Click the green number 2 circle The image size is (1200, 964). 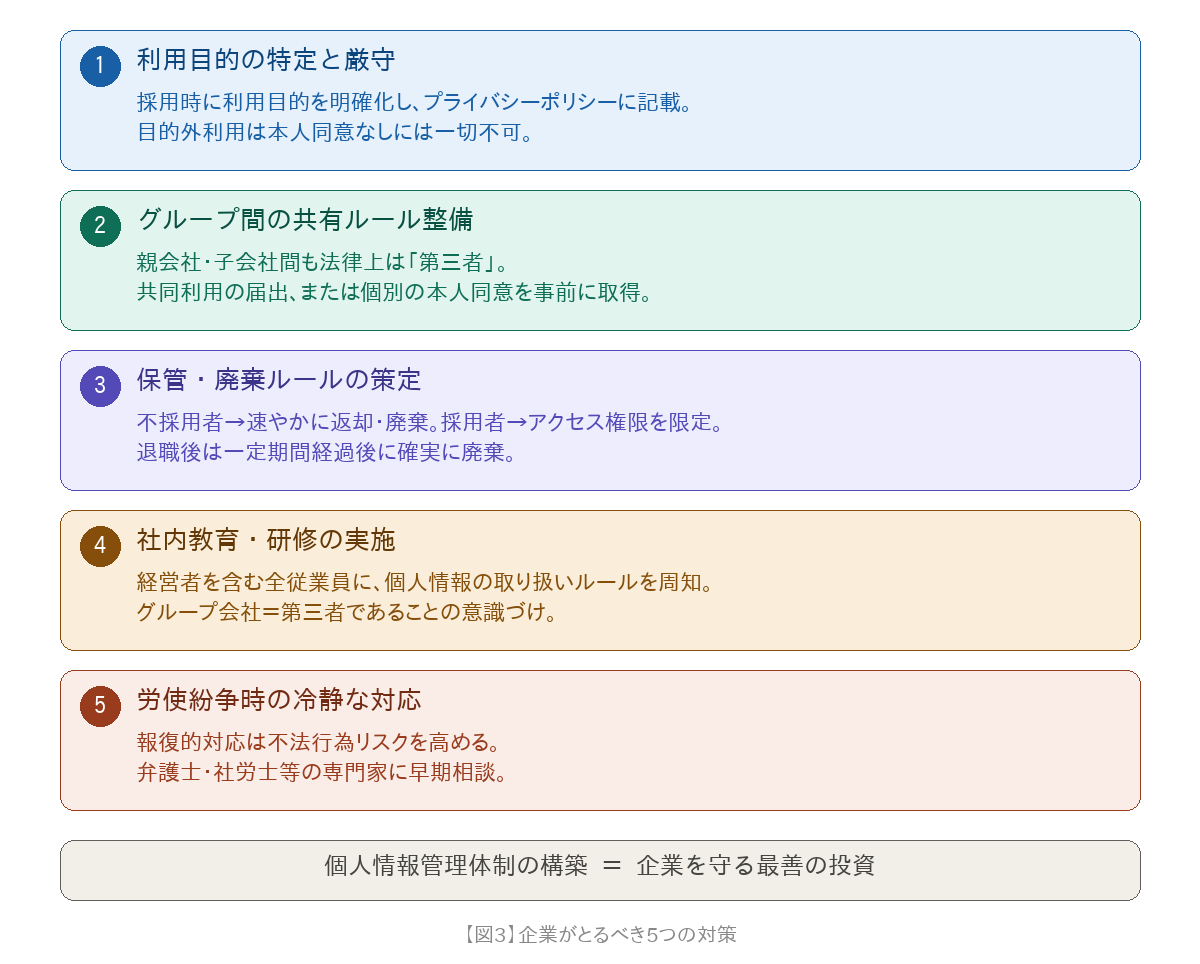tap(100, 226)
